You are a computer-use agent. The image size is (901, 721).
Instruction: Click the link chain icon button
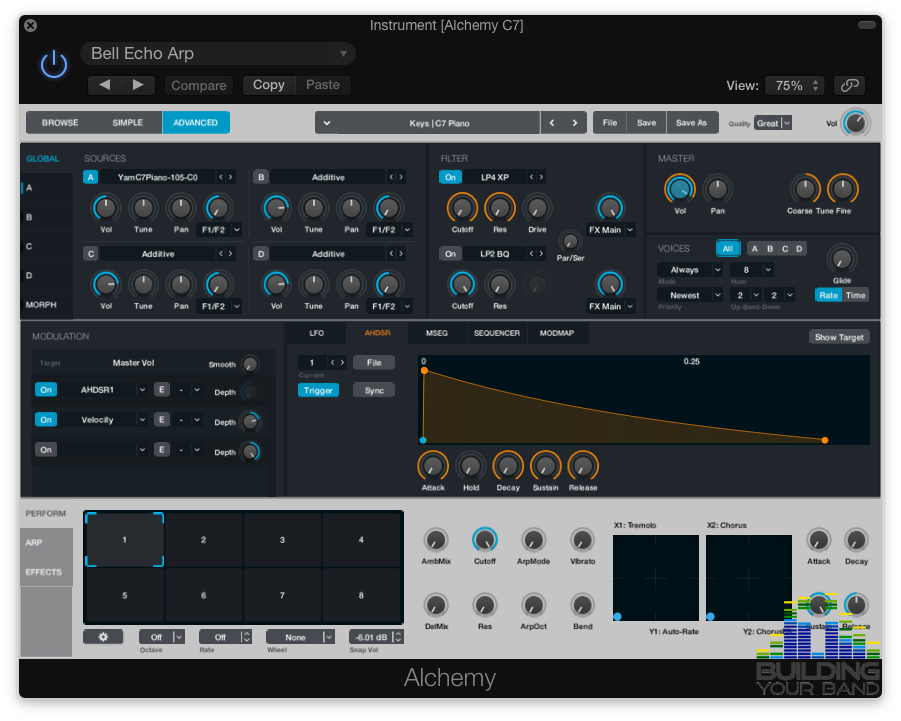pos(849,86)
